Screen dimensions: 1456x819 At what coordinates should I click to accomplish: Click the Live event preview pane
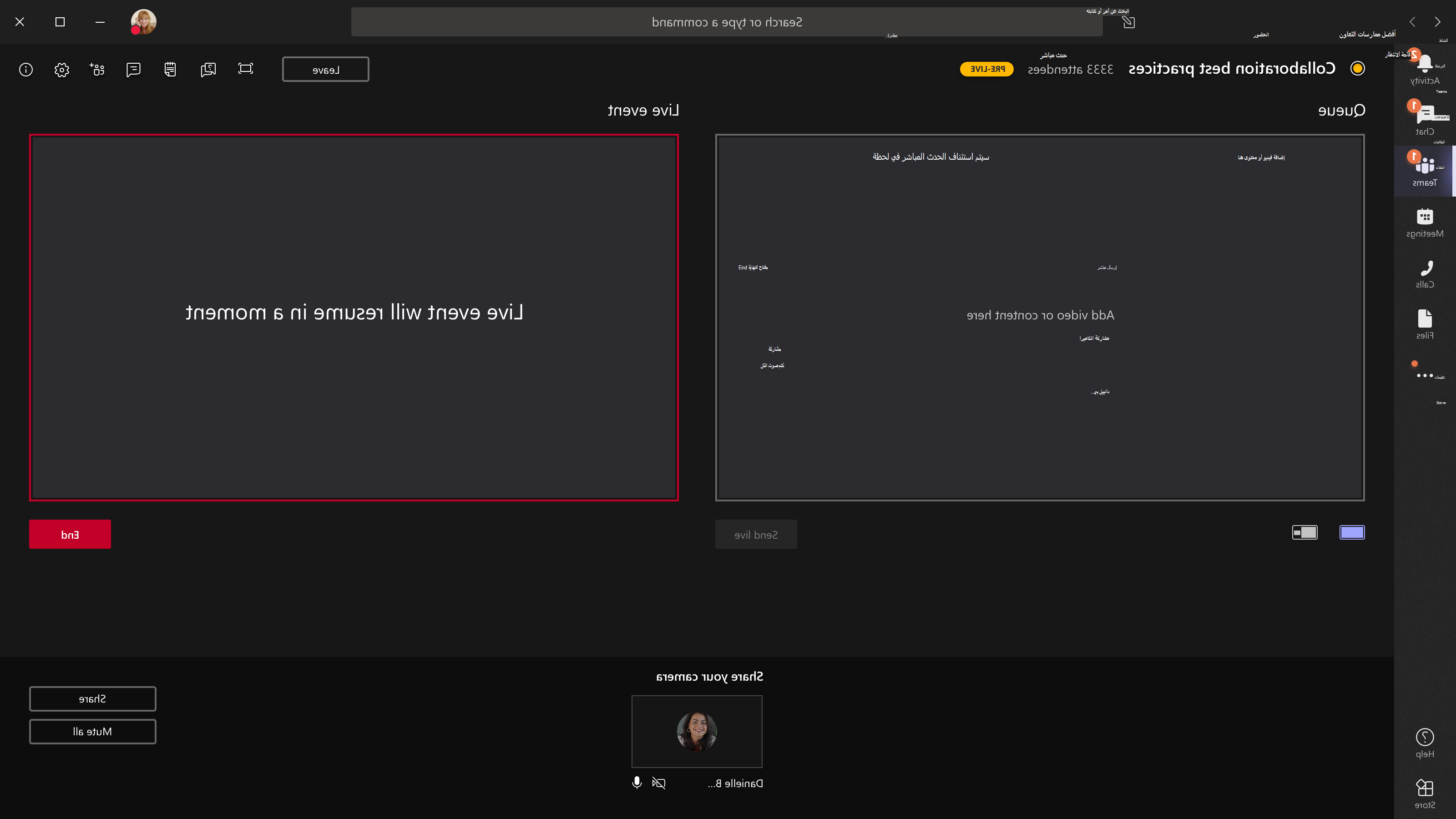click(354, 318)
